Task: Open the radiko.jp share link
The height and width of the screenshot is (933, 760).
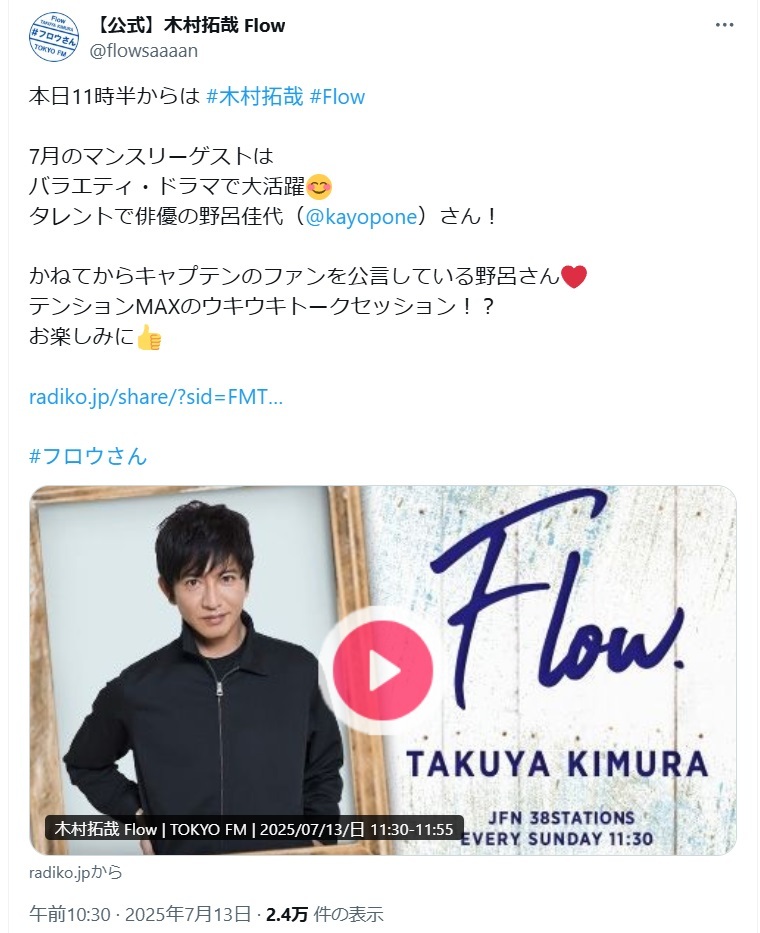Action: (156, 396)
